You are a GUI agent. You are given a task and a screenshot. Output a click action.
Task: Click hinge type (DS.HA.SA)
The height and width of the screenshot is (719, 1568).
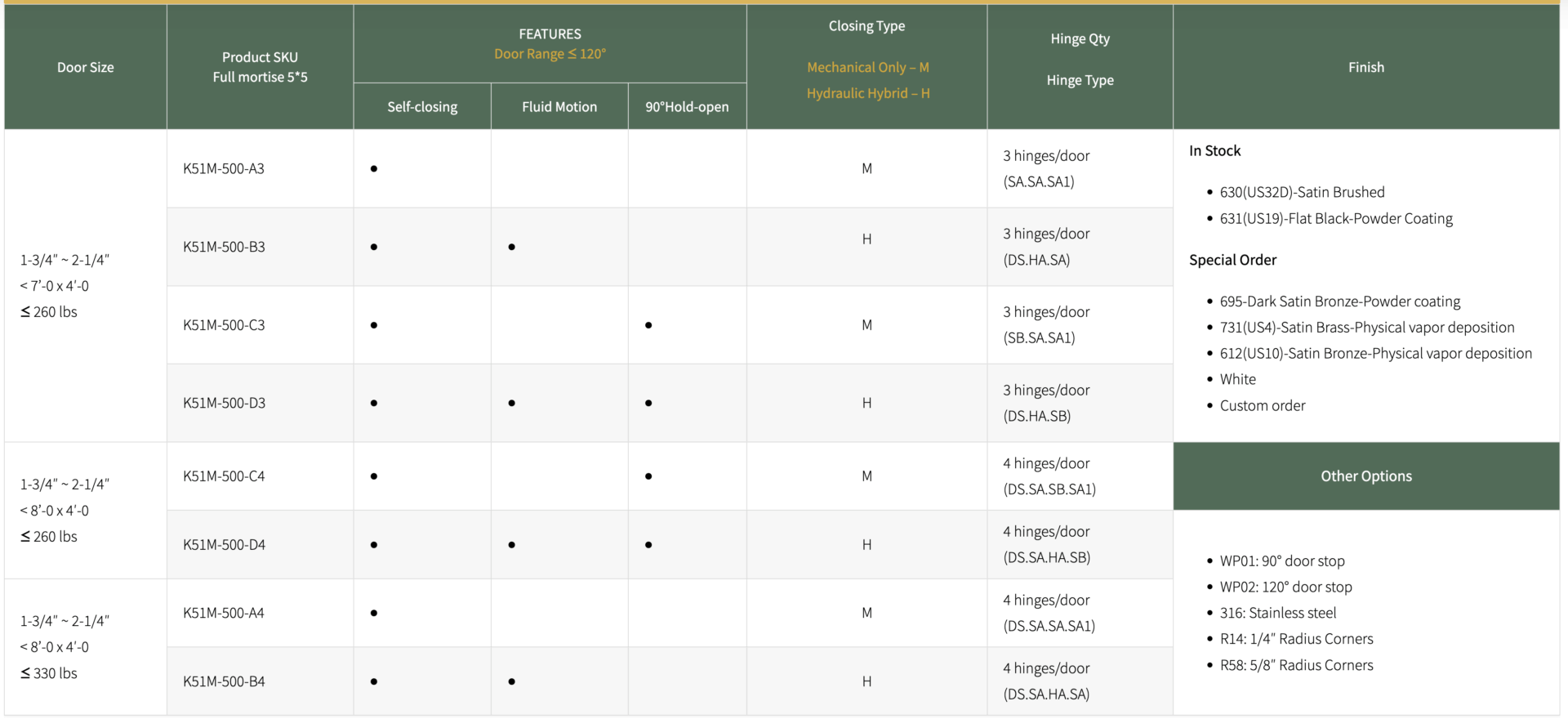[1036, 260]
